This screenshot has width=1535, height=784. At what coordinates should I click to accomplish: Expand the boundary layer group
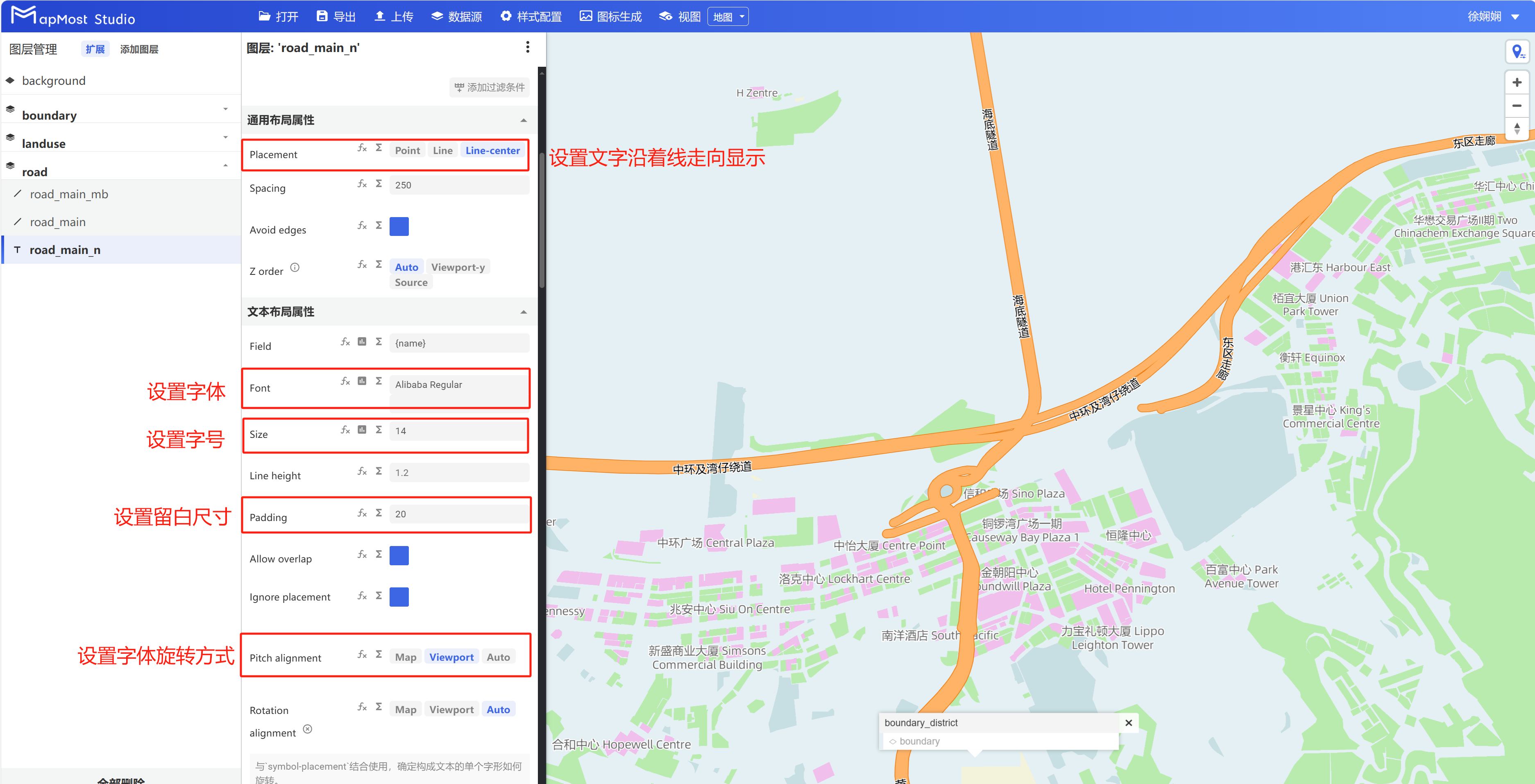click(x=225, y=109)
